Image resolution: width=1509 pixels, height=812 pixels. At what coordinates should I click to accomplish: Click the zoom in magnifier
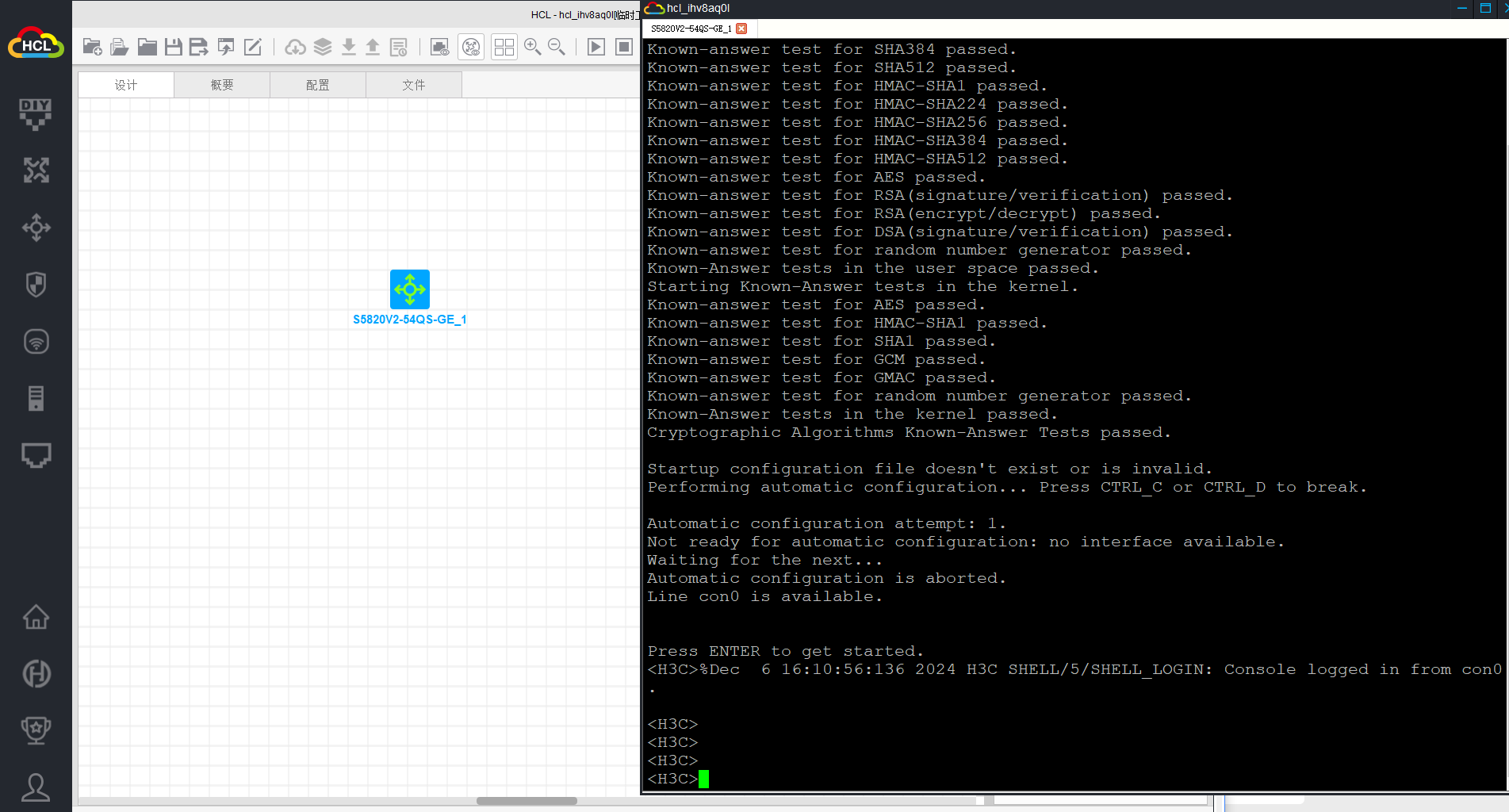532,47
